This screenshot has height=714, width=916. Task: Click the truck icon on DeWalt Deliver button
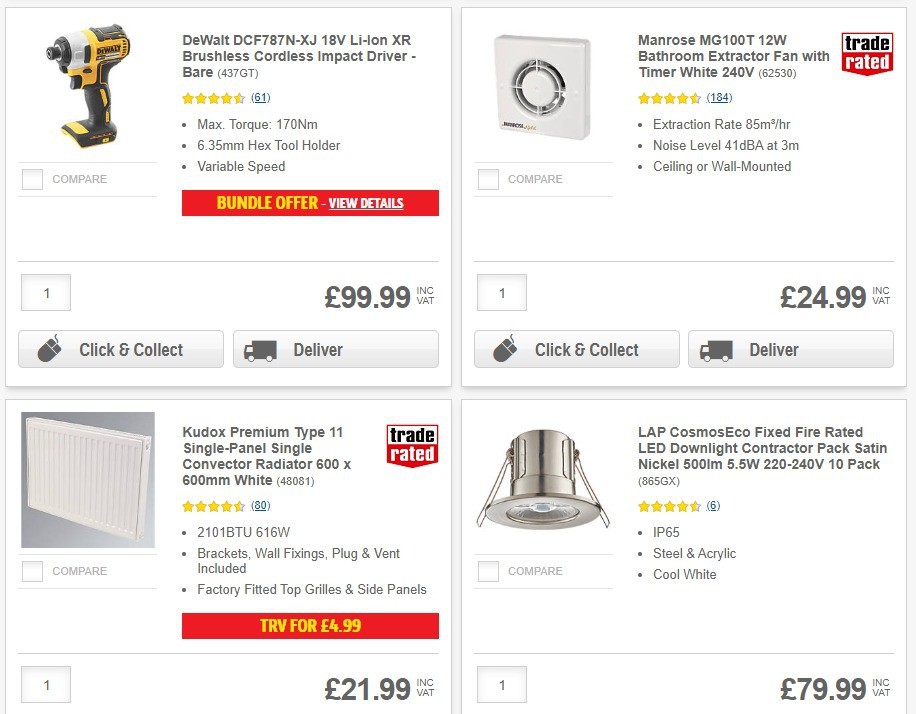point(260,349)
